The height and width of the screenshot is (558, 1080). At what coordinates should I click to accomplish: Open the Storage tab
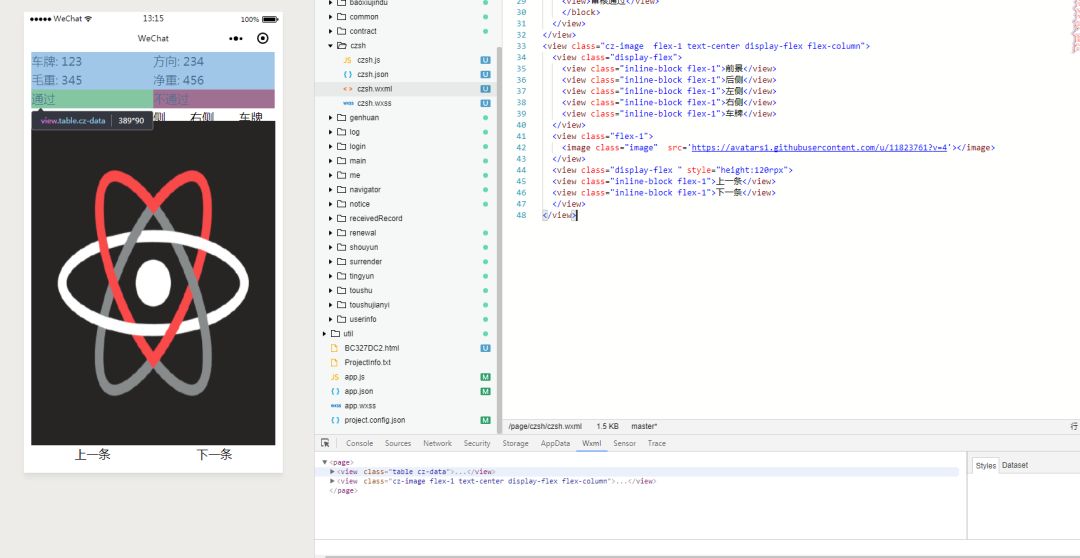515,444
